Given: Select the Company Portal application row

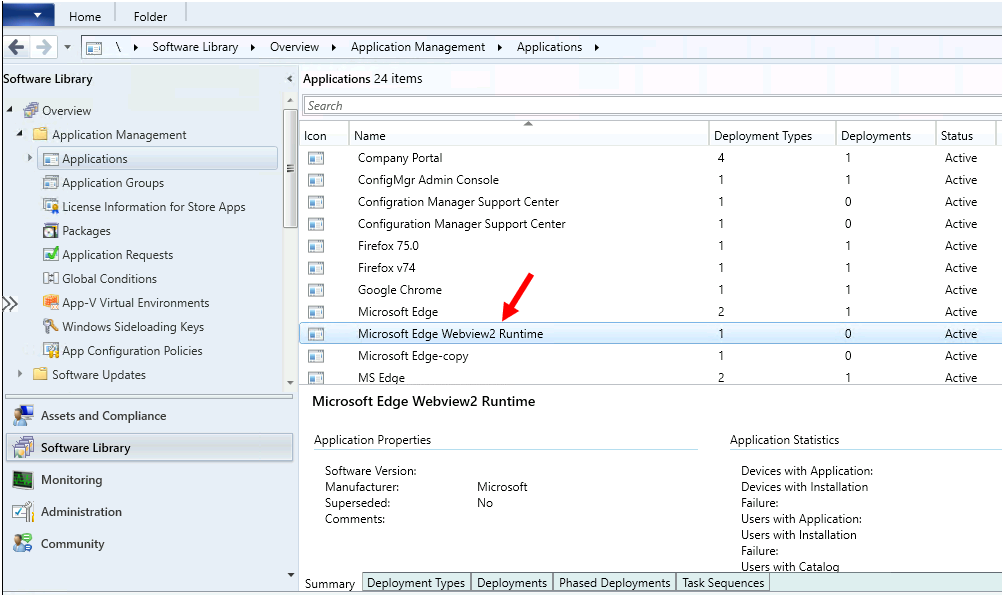Looking at the screenshot, I should (x=651, y=158).
